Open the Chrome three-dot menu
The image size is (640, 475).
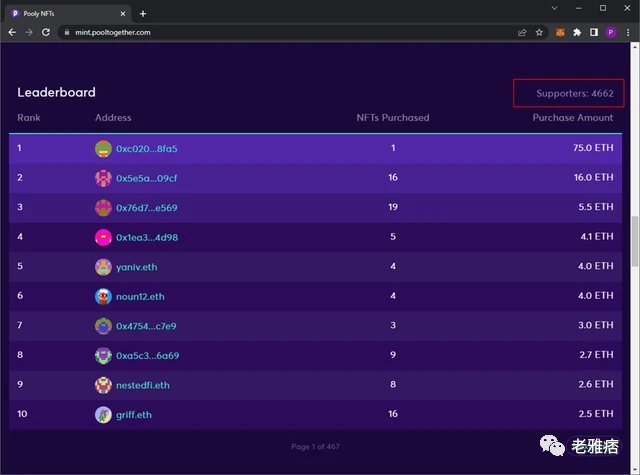click(628, 32)
